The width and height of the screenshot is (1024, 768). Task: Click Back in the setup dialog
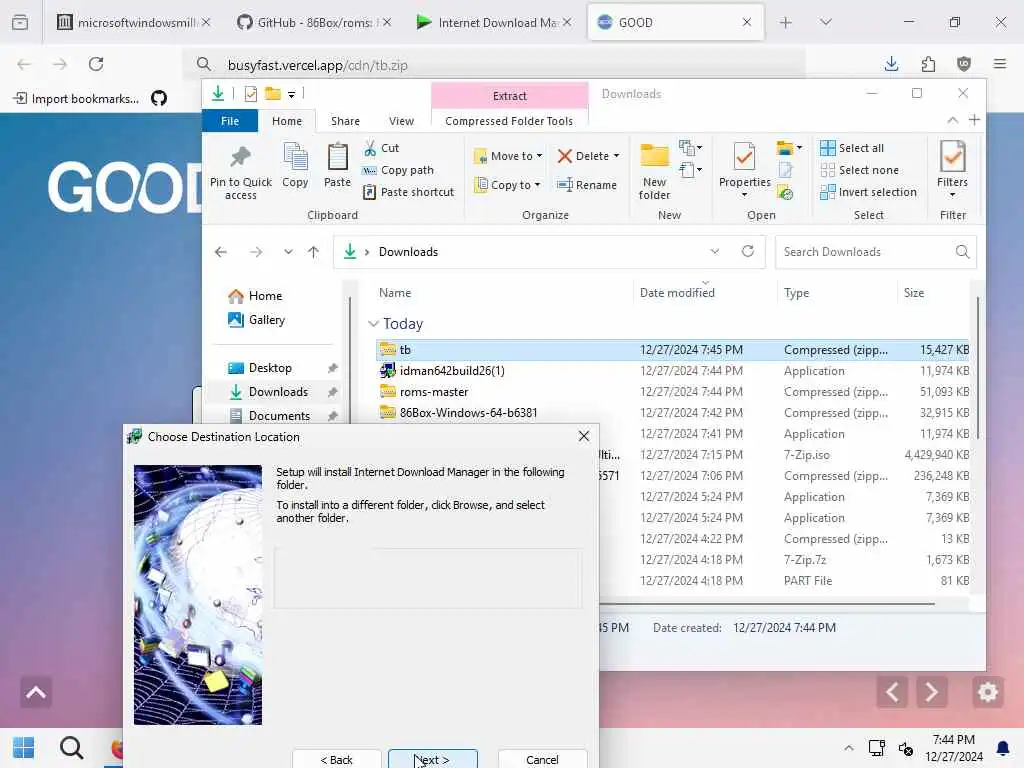point(336,760)
